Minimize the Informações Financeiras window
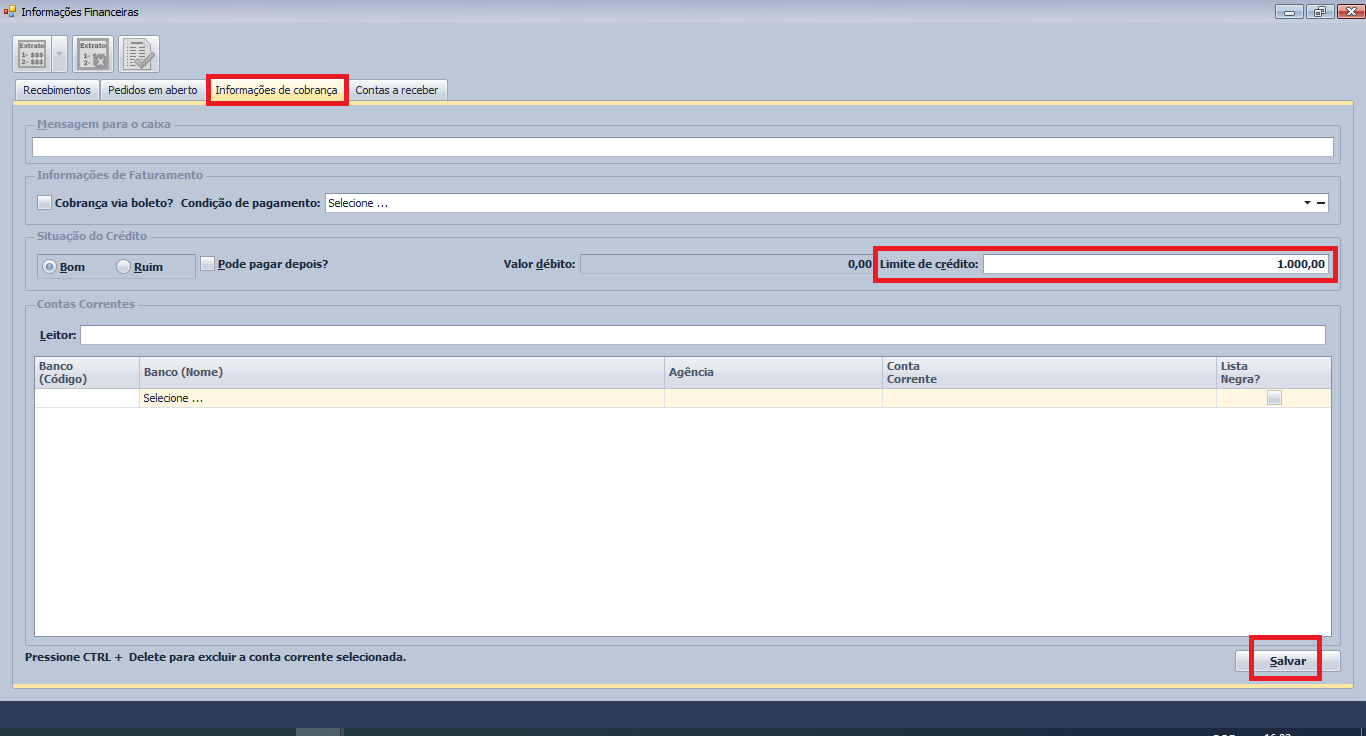Screen dimensions: 1366x736 pos(1290,12)
